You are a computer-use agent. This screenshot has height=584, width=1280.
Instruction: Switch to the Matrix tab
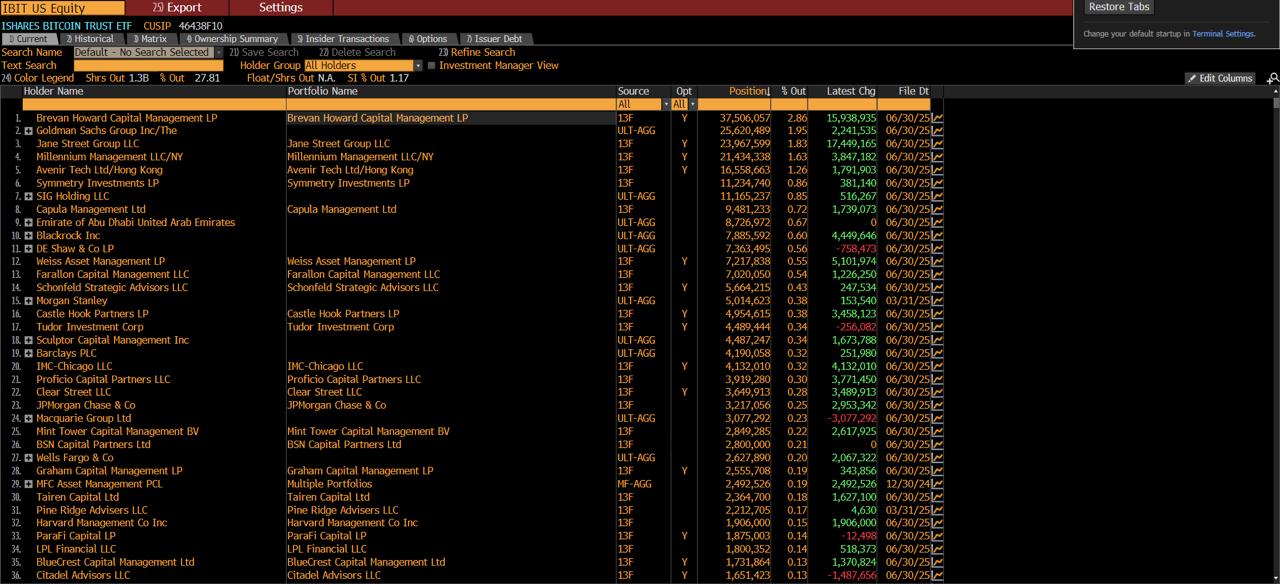pyautogui.click(x=151, y=39)
